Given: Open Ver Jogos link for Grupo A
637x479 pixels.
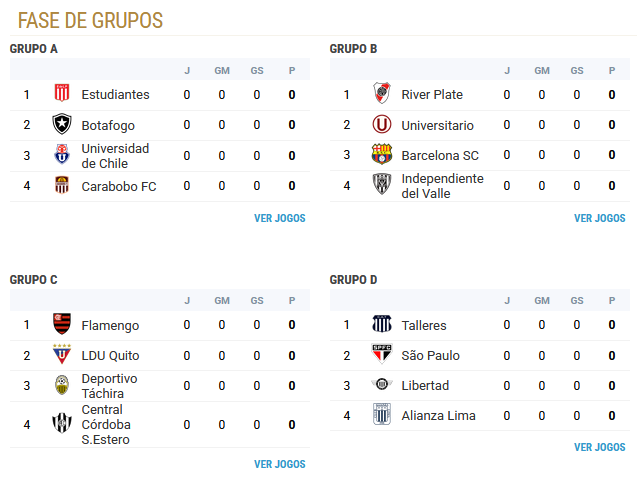Looking at the screenshot, I should [280, 218].
